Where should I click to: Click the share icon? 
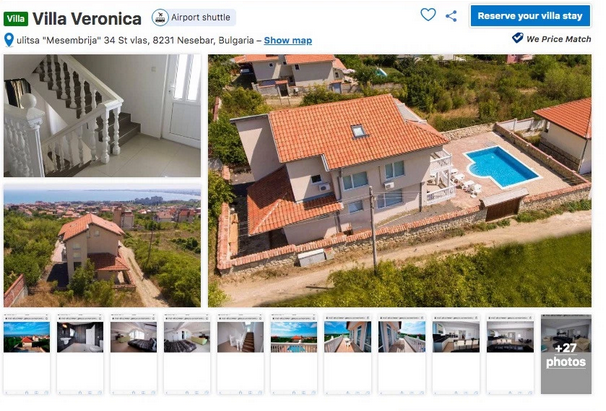451,16
